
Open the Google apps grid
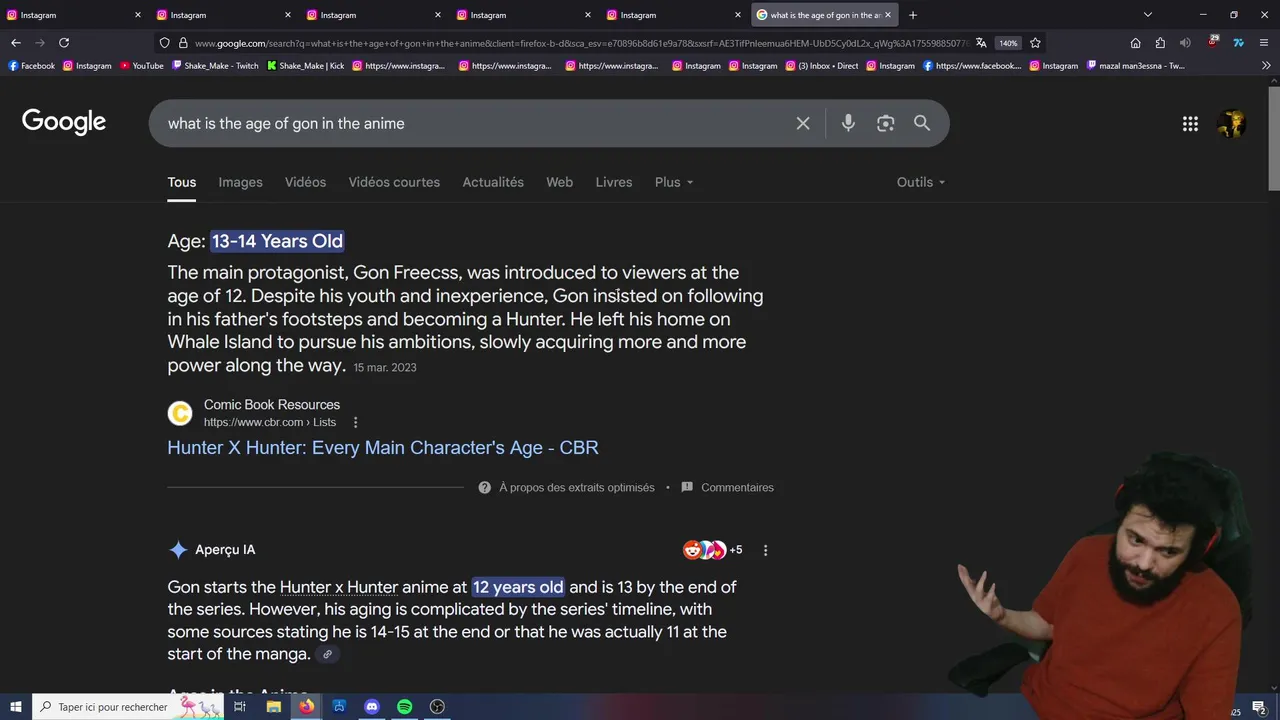[1190, 124]
